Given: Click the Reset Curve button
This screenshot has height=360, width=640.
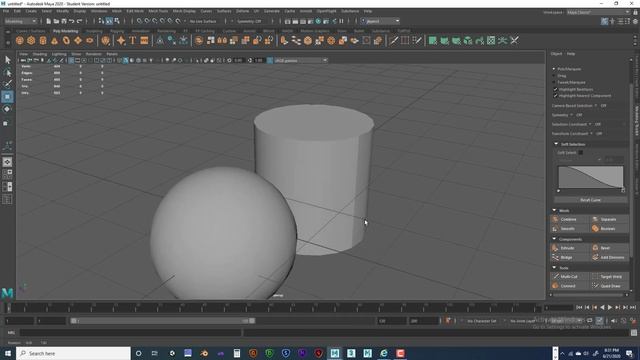Looking at the screenshot, I should 591,200.
